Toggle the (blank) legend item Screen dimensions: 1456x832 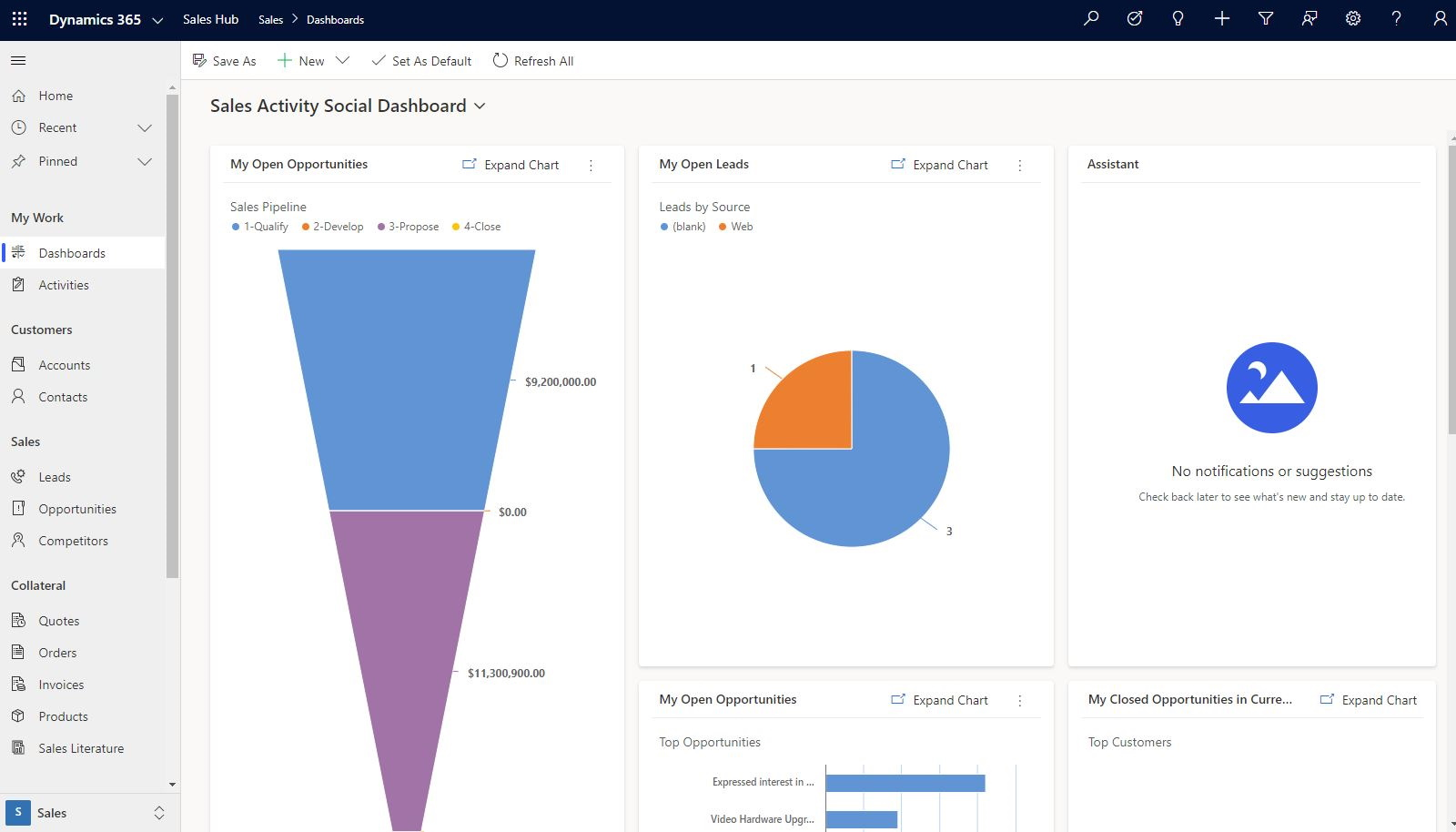(x=682, y=227)
